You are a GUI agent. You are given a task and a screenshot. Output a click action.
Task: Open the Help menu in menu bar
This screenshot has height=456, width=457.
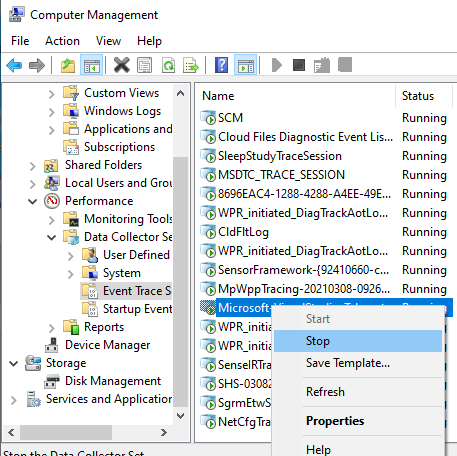pos(149,41)
